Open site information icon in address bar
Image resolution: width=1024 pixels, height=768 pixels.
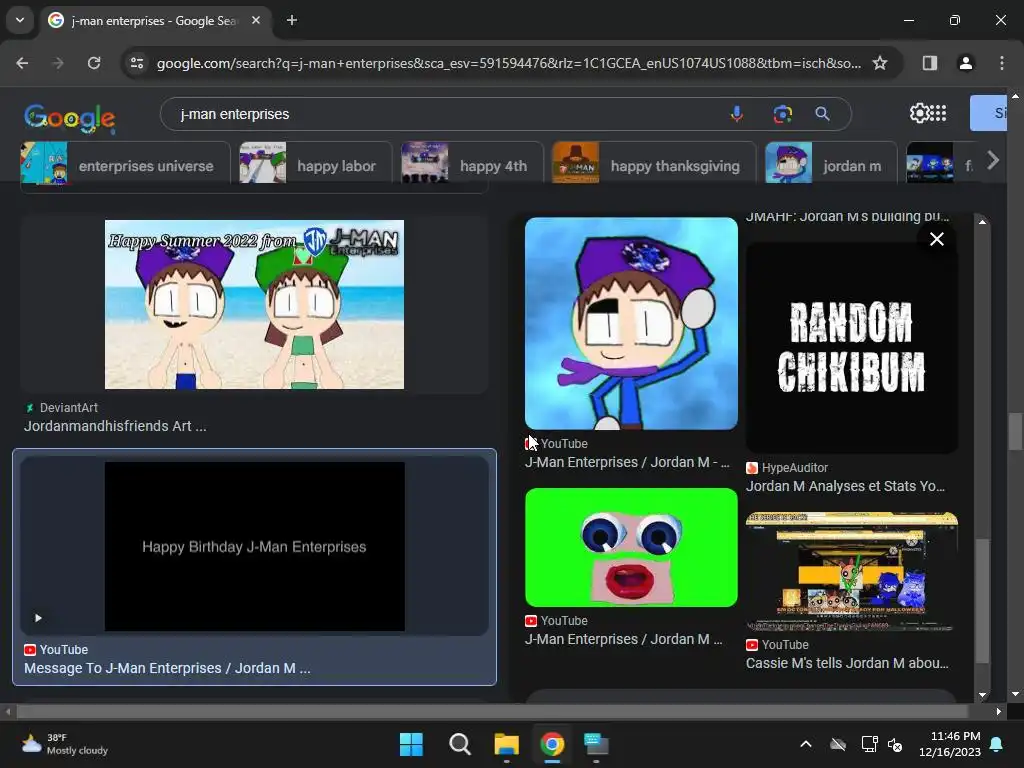coord(137,63)
